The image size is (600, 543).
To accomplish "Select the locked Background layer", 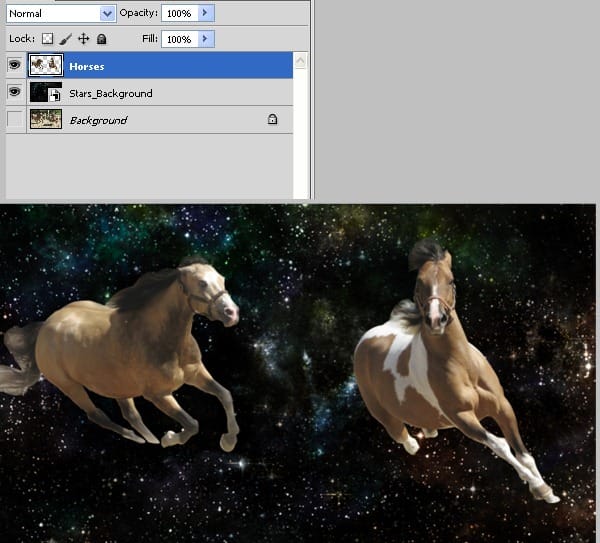I will point(160,120).
